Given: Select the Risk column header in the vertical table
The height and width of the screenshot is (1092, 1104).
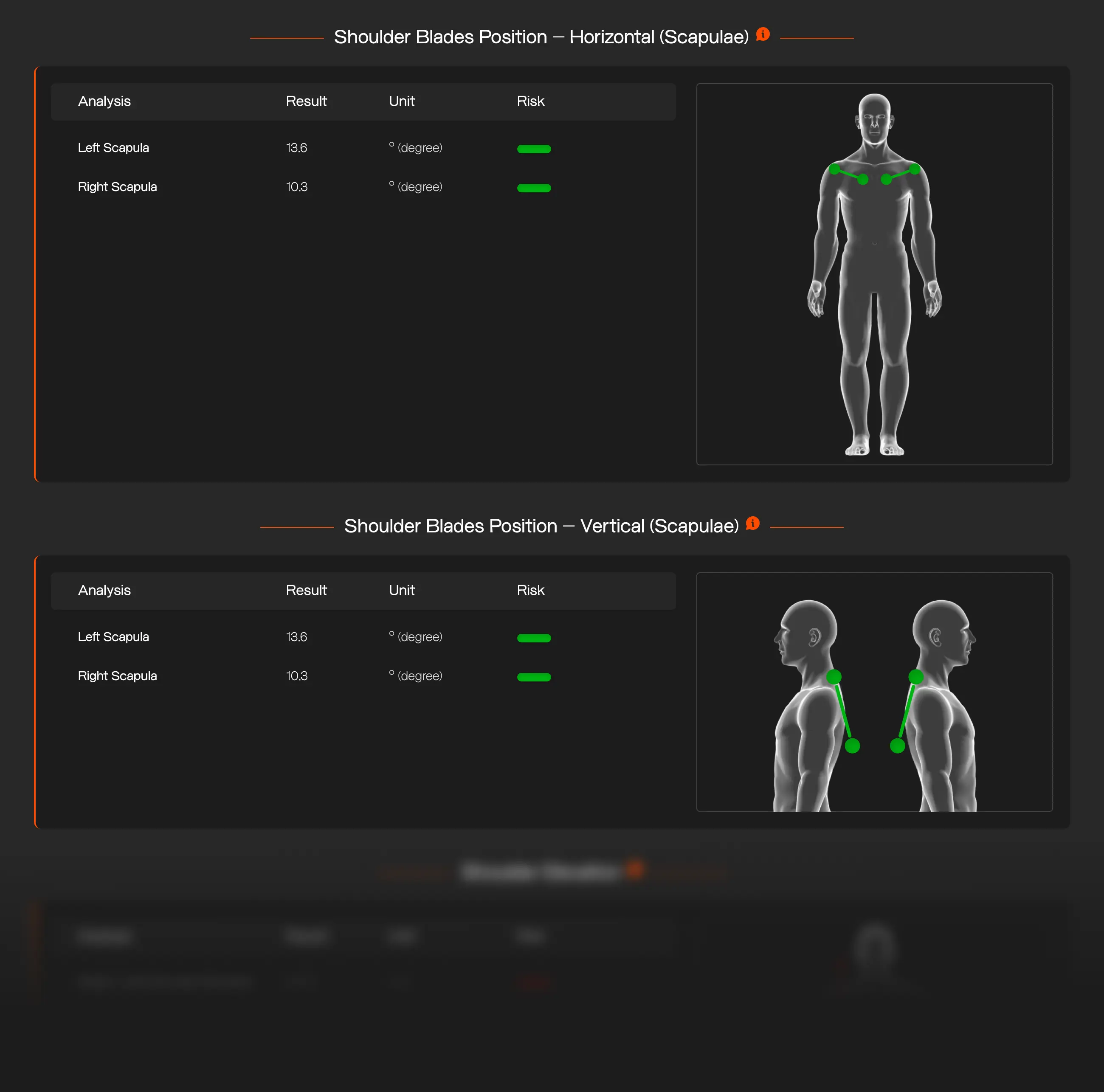Looking at the screenshot, I should coord(530,590).
